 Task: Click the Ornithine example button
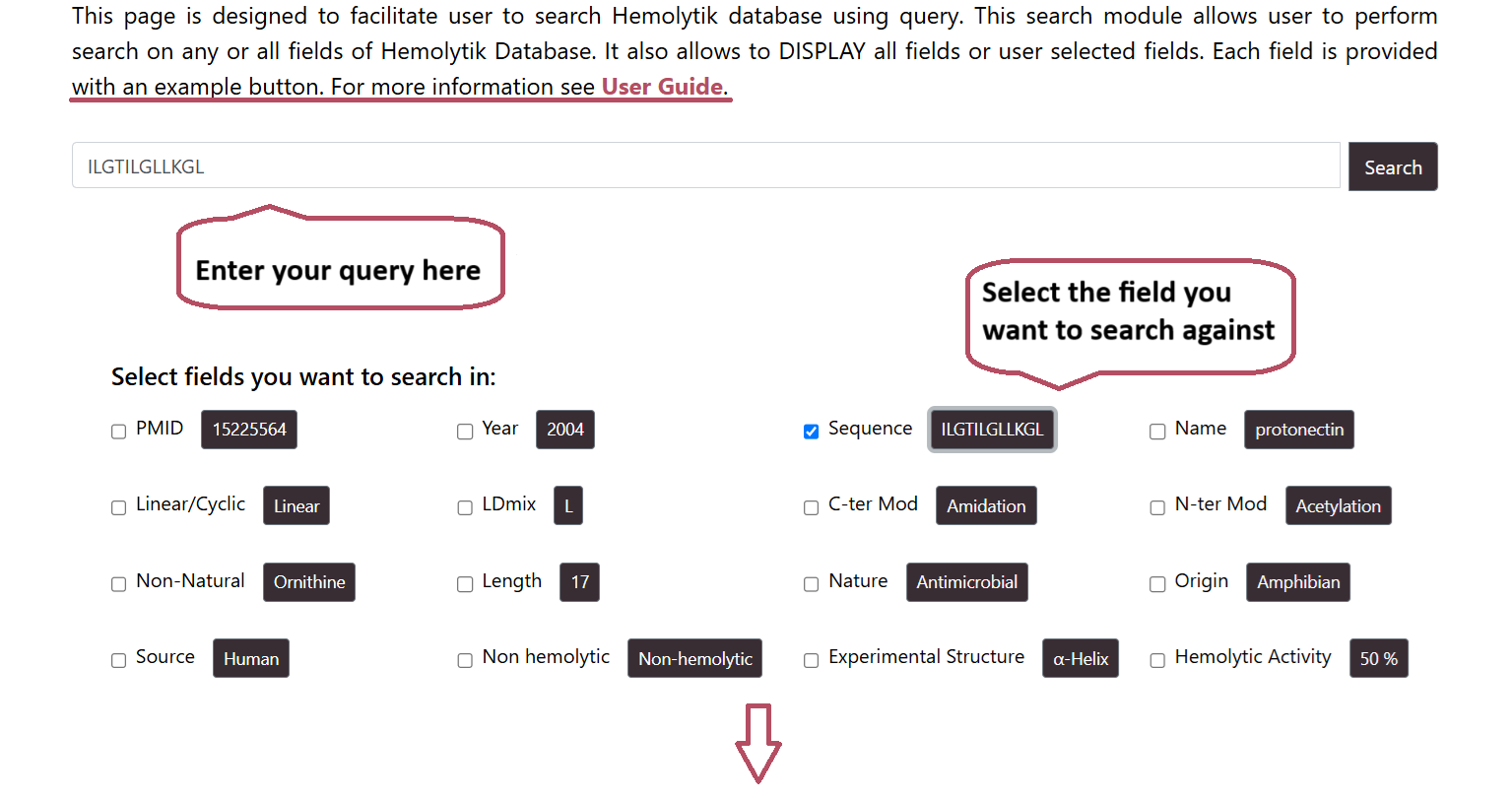click(x=308, y=582)
